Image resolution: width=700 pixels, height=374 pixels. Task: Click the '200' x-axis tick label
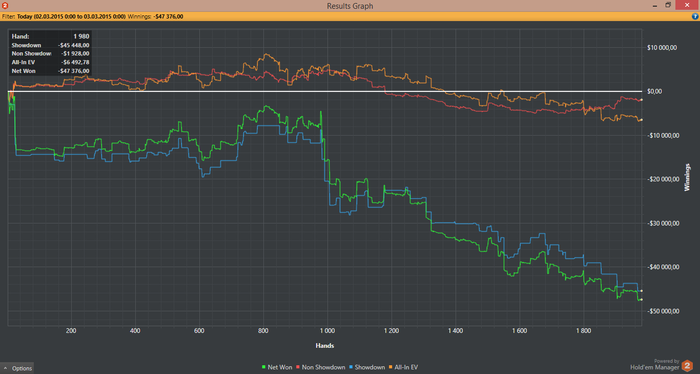click(x=71, y=331)
